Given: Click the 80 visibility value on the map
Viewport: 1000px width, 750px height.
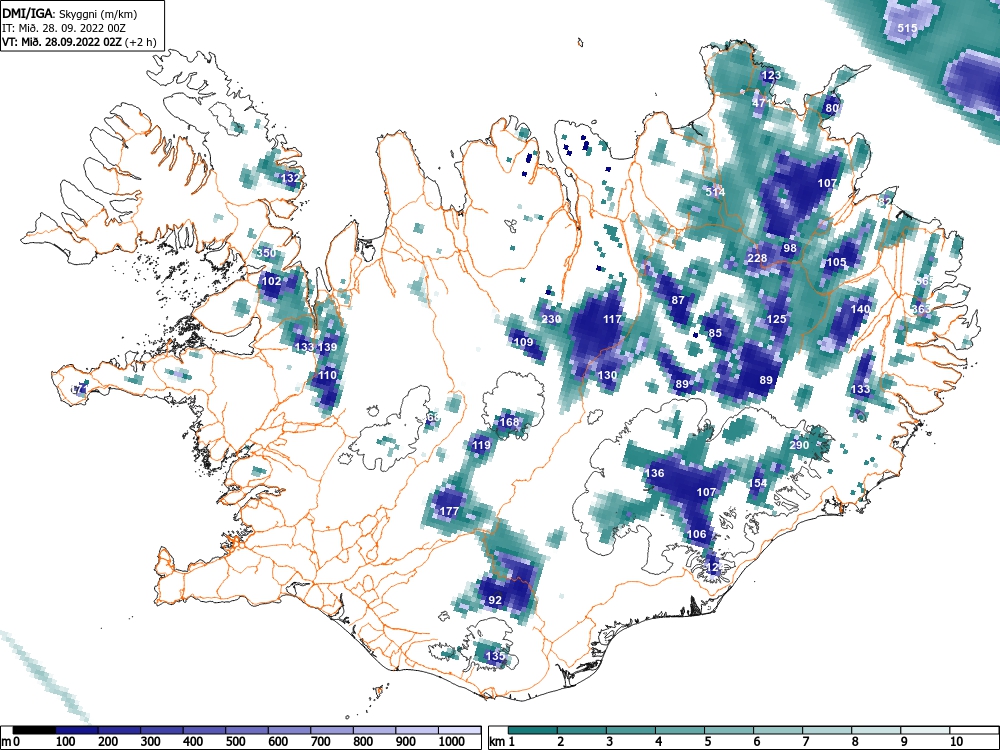Looking at the screenshot, I should [832, 108].
